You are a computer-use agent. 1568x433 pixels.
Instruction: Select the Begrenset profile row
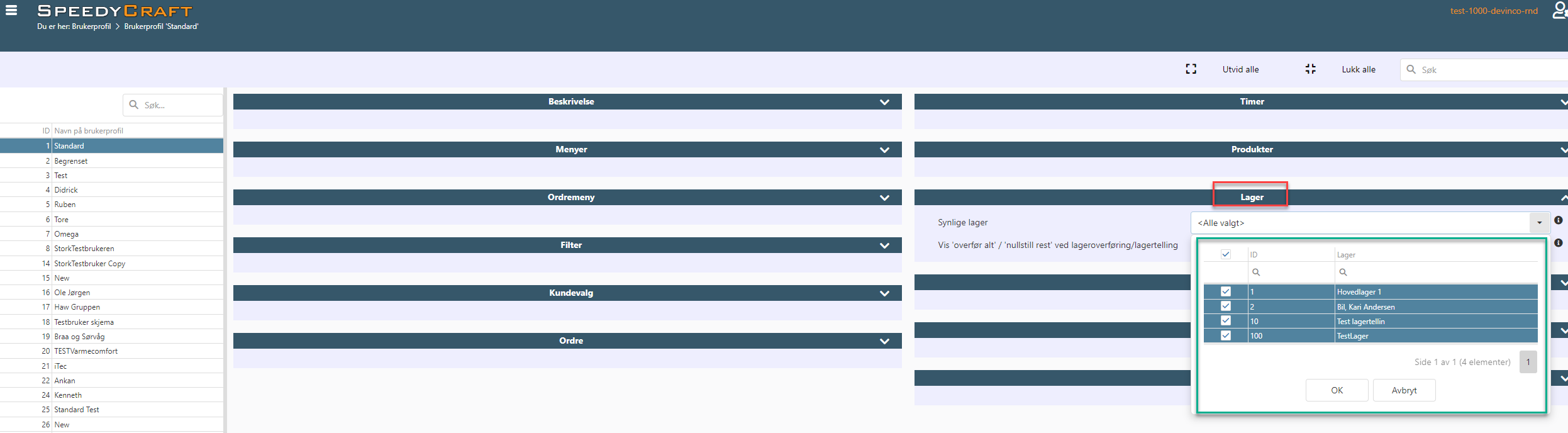click(x=111, y=161)
